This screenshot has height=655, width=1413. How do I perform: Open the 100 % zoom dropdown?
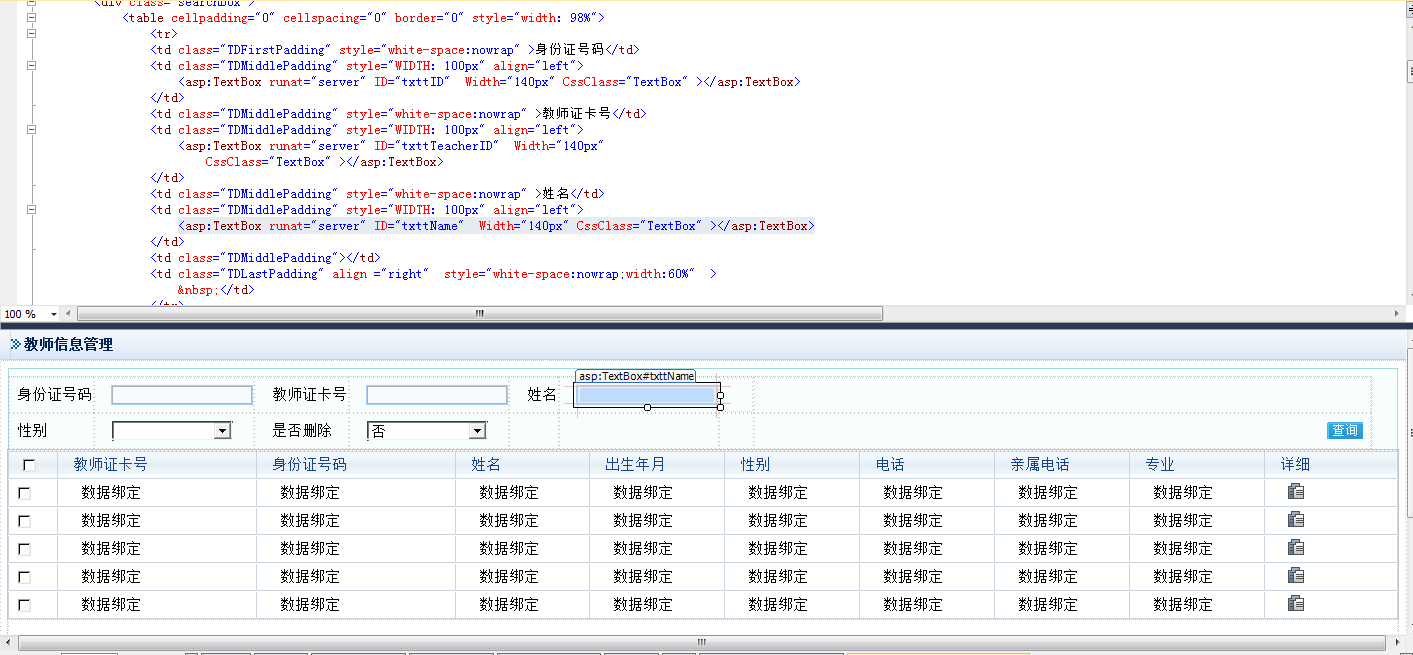(x=54, y=314)
